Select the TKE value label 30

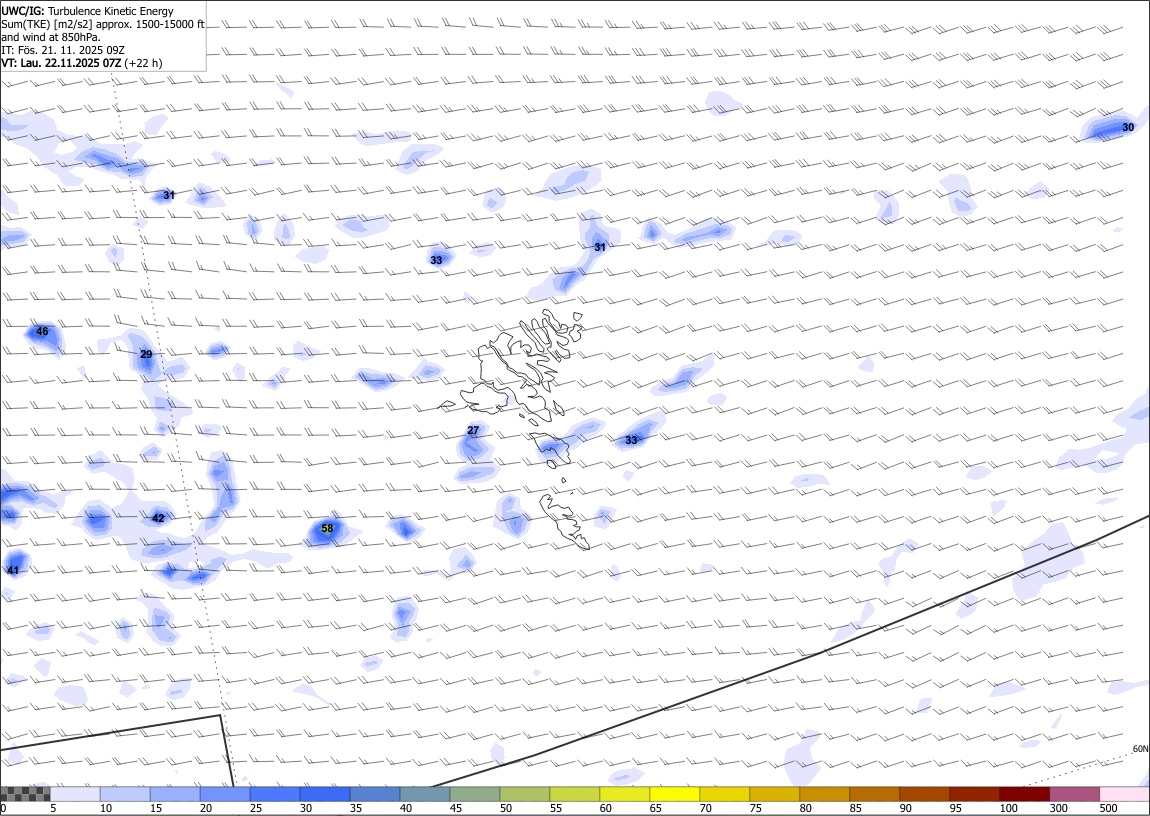1128,128
